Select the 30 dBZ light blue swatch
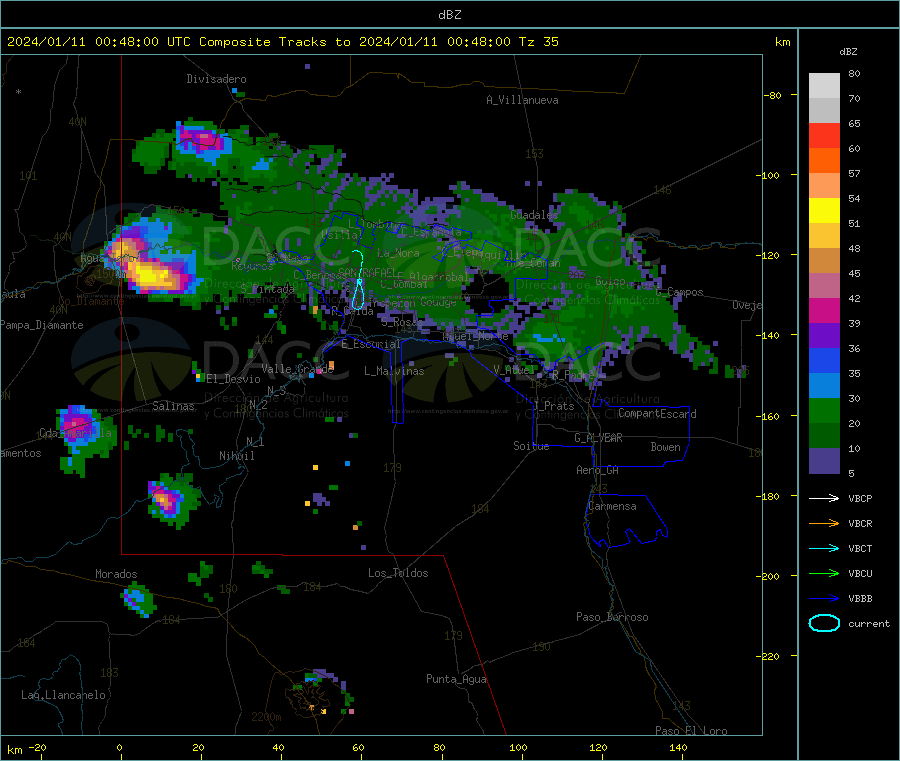 824,386
